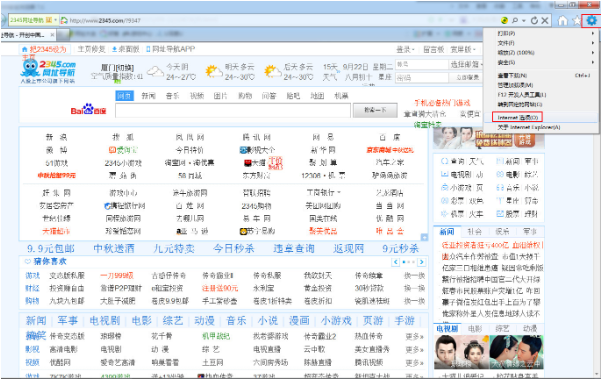Open the 9.9元包邮 link
This screenshot has height=380, width=602.
51,249
